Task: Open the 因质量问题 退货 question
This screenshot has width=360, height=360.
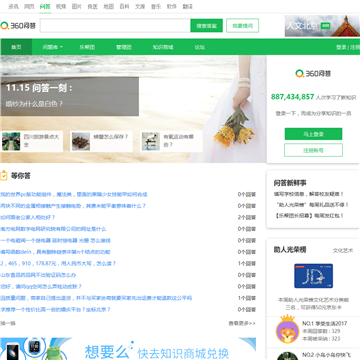Action: coord(96,298)
